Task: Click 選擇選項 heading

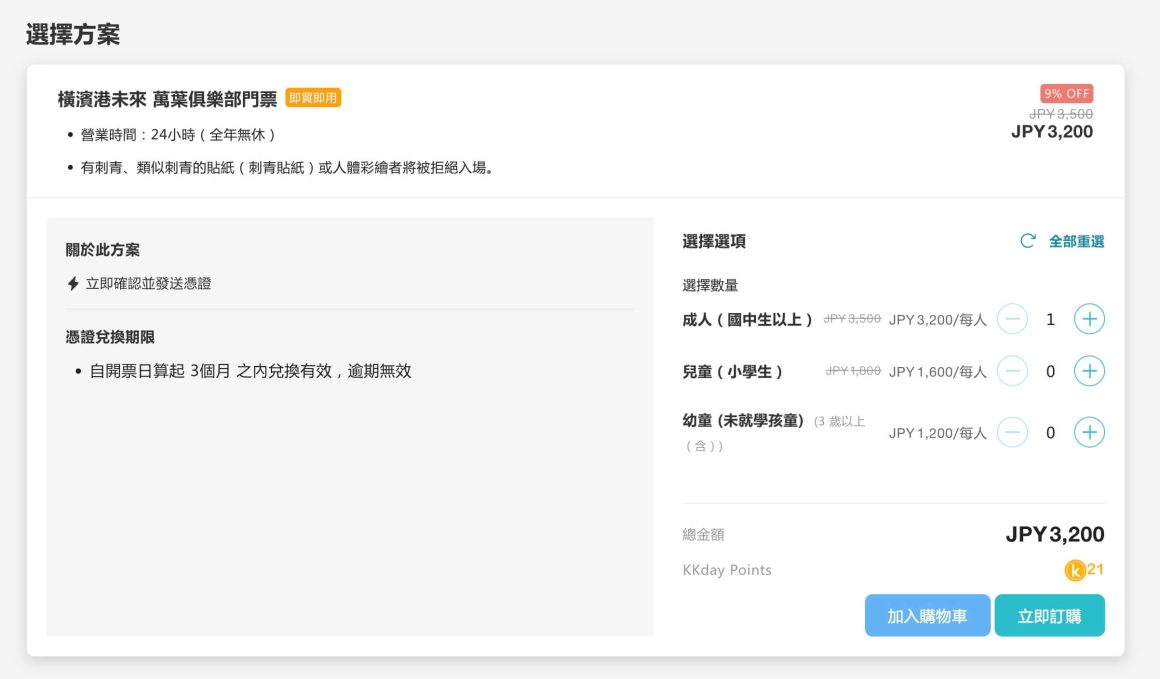Action: coord(714,241)
